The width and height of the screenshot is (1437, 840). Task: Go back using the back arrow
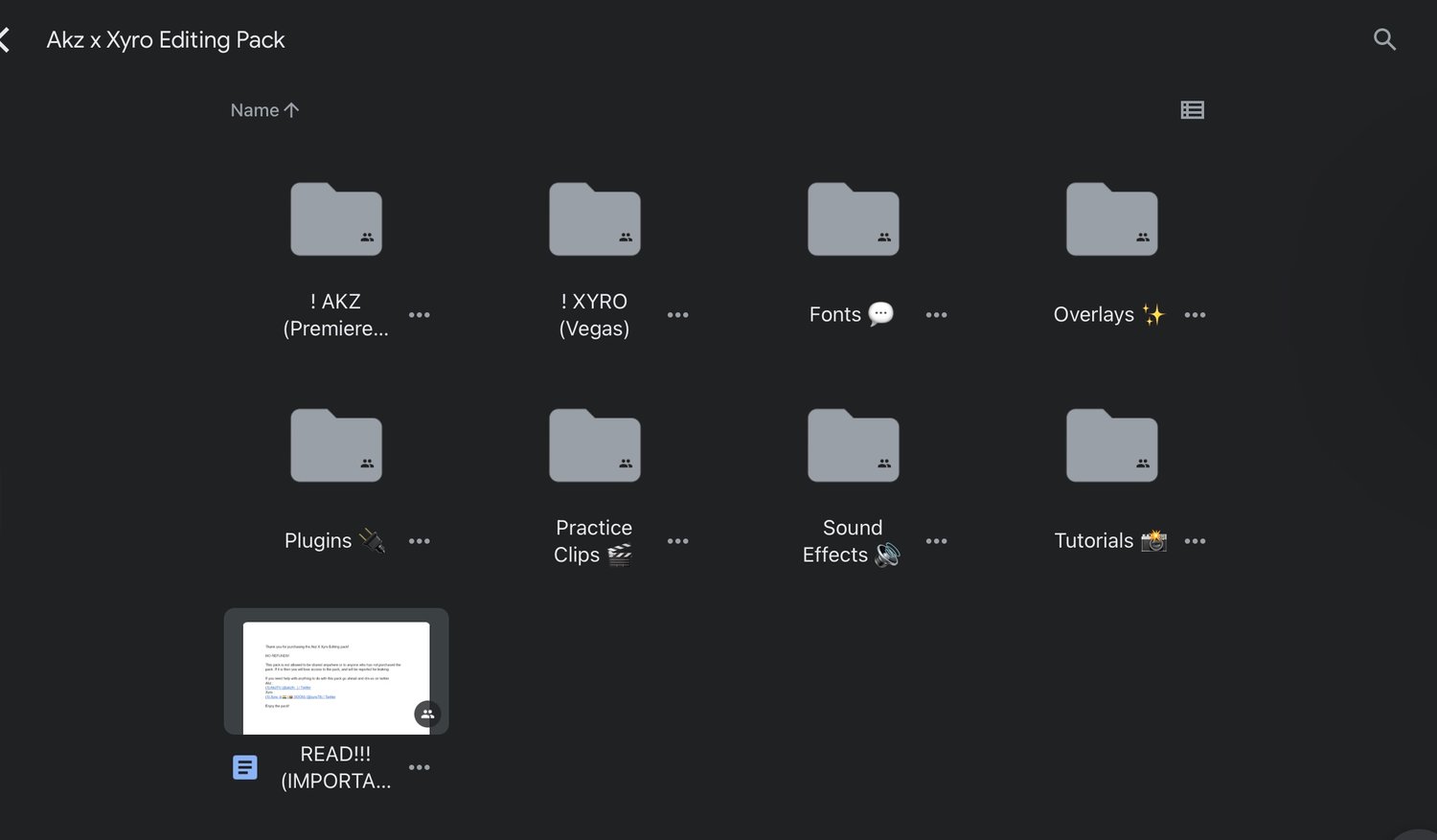(x=5, y=40)
